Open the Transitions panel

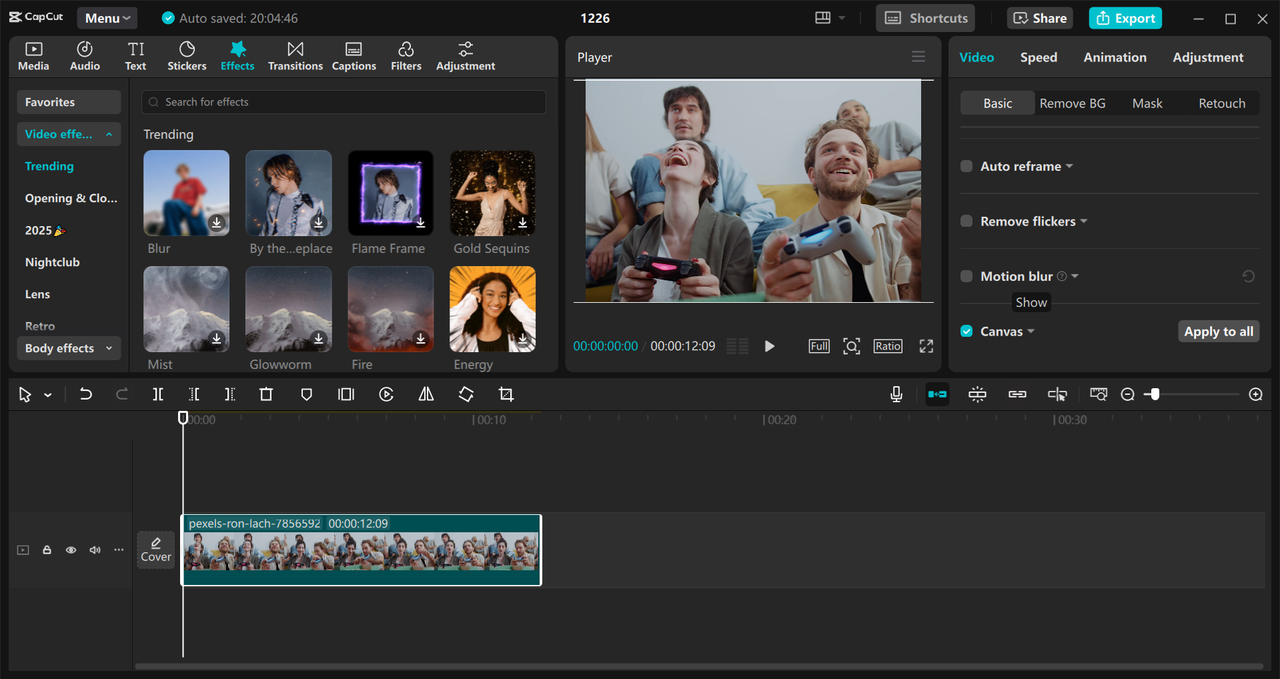coord(295,56)
